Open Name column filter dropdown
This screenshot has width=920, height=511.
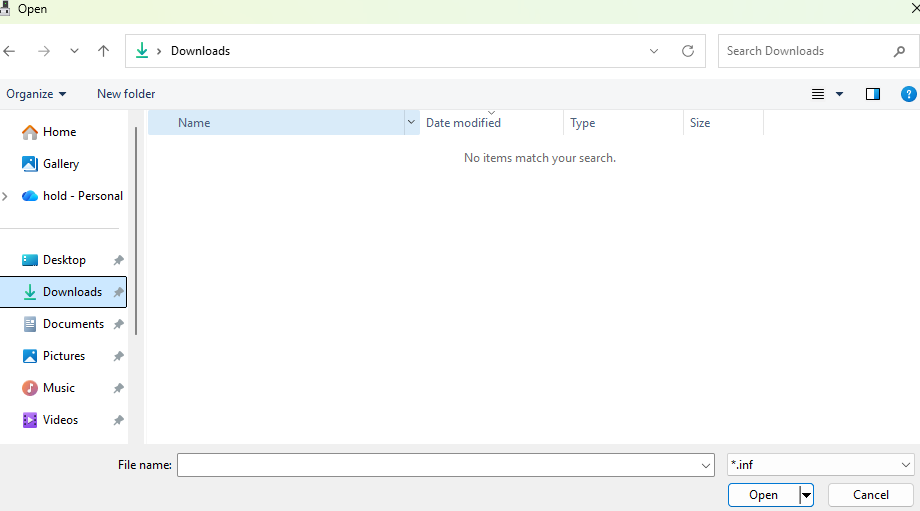[x=411, y=123]
